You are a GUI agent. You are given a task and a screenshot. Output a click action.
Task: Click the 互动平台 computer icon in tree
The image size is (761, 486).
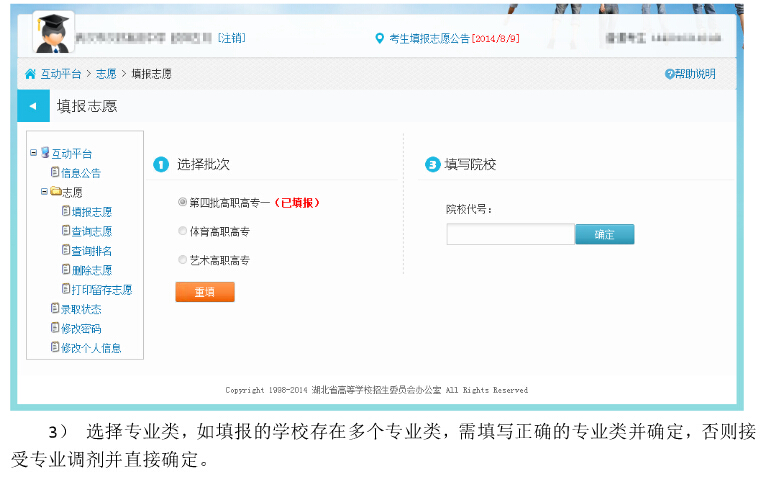click(x=45, y=153)
